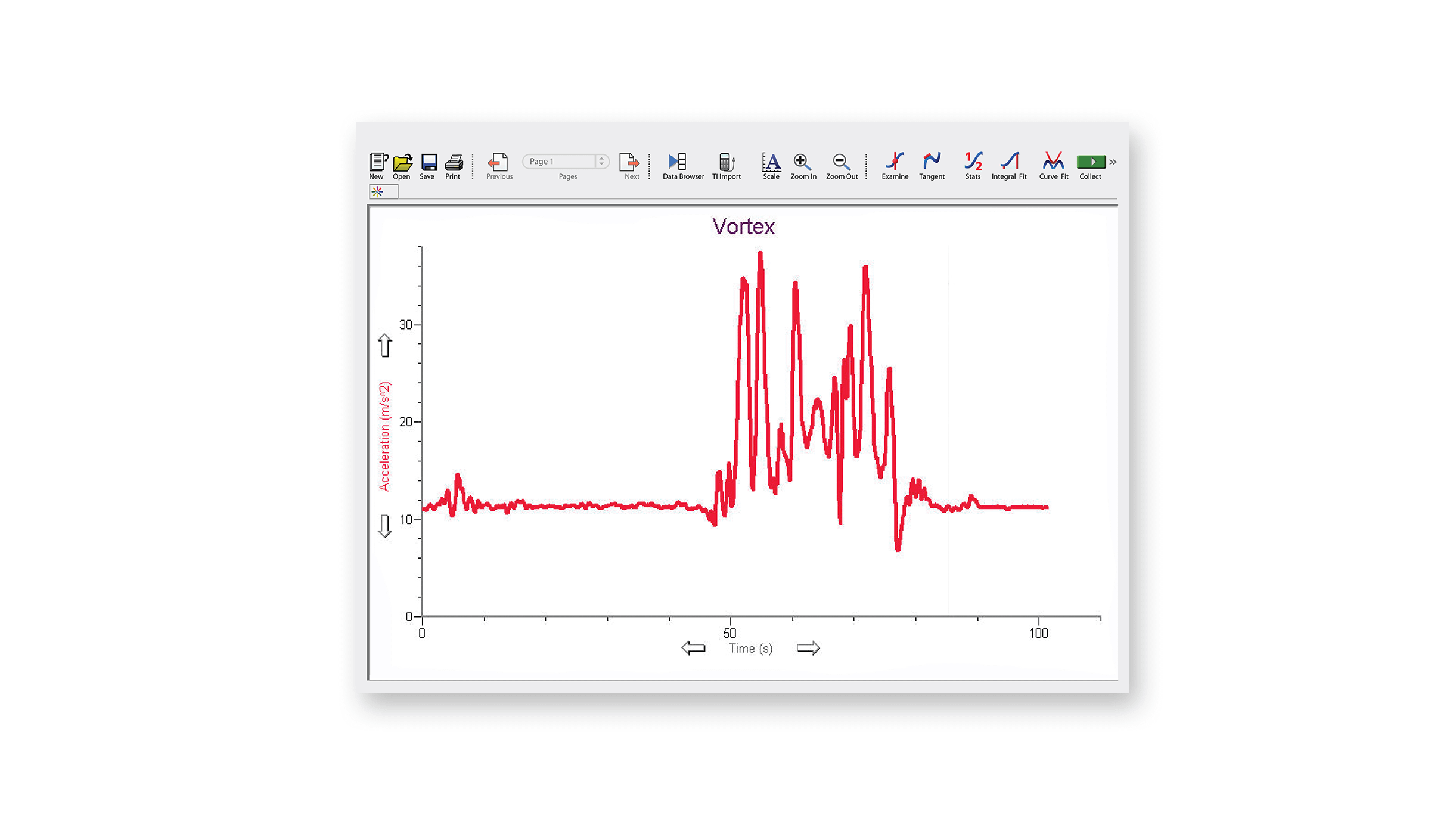The width and height of the screenshot is (1456, 819).
Task: Expand the toolbar overflow chevron
Action: (x=1113, y=162)
